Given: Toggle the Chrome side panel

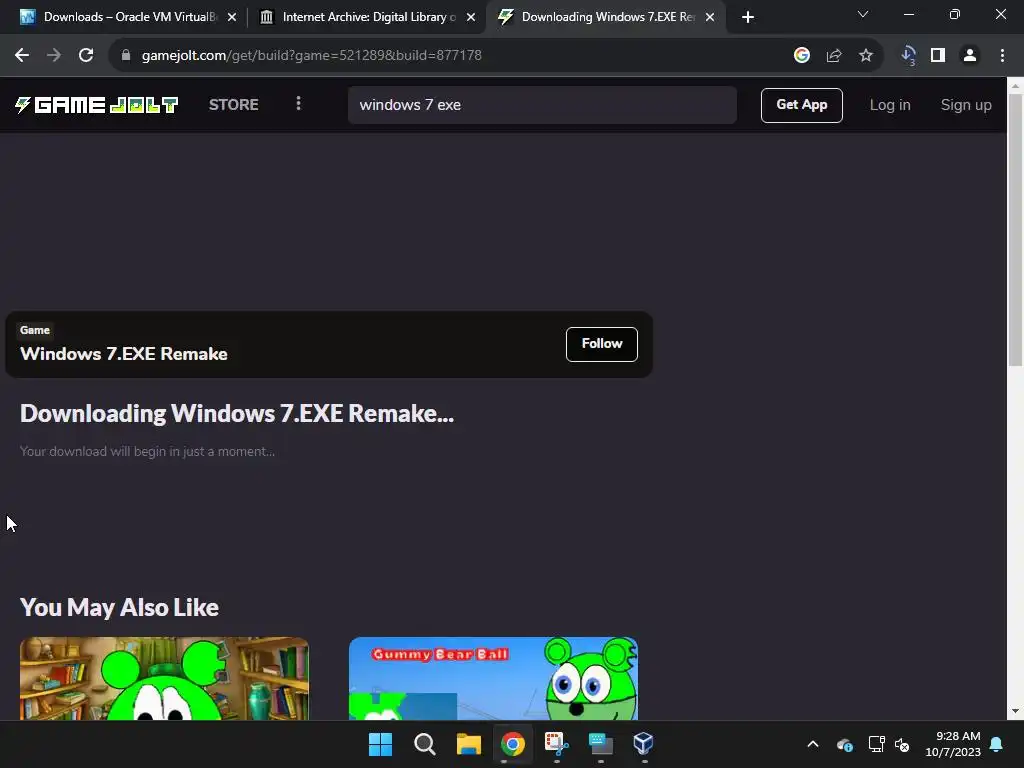Looking at the screenshot, I should click(938, 56).
